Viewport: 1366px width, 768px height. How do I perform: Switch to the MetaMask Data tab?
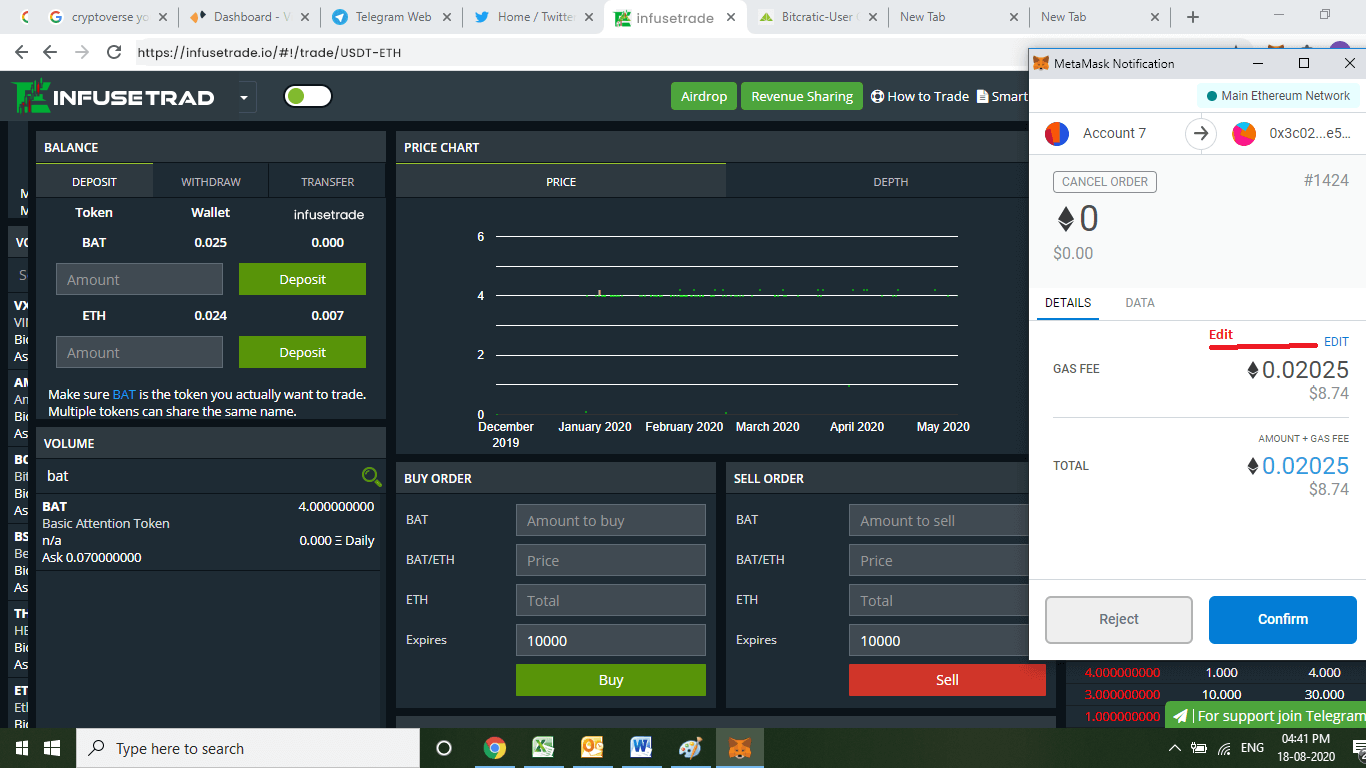click(1140, 303)
